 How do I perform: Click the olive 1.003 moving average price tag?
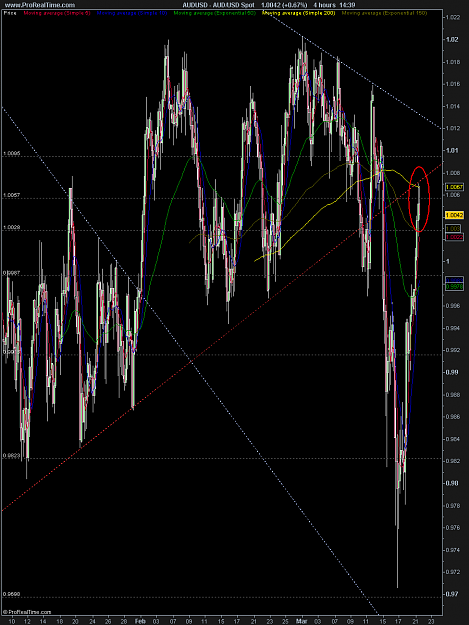[453, 228]
